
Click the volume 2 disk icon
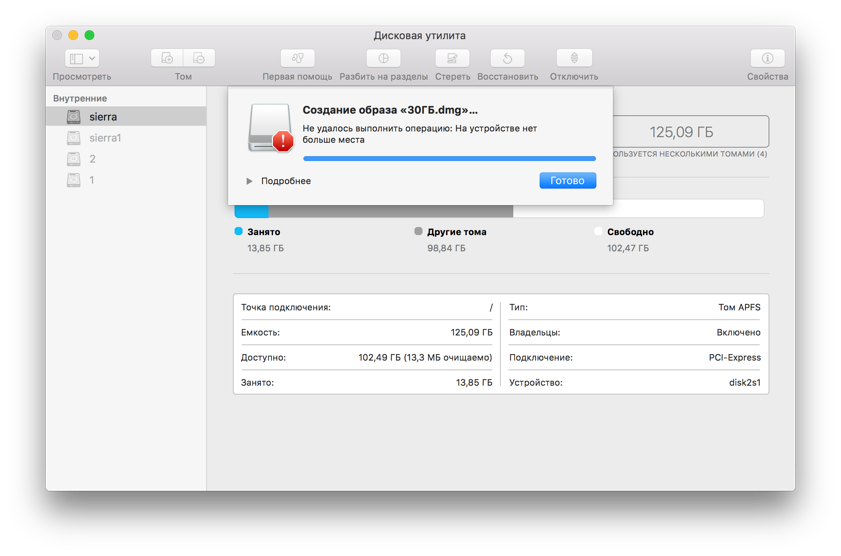tap(73, 159)
